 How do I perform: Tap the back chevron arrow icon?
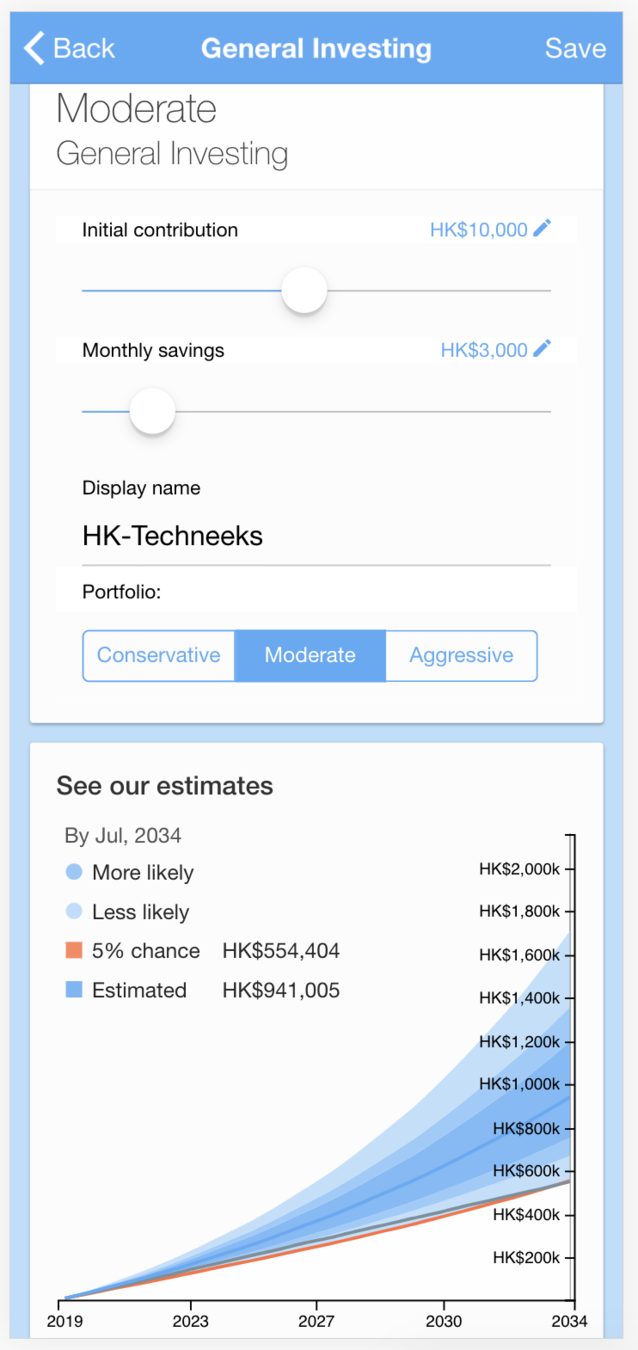point(34,48)
